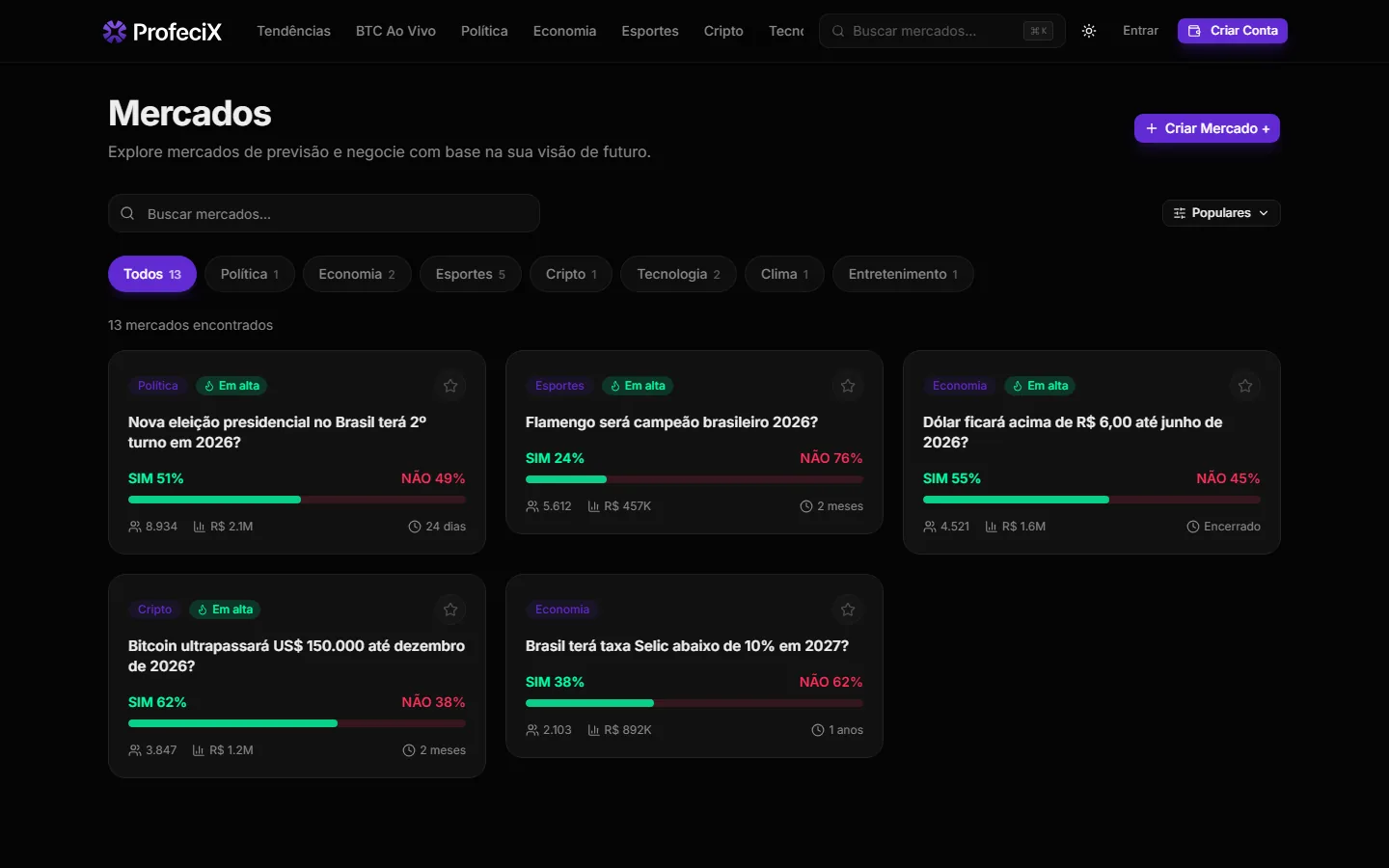The height and width of the screenshot is (868, 1389).
Task: Open Esportes in the top navigation
Action: (650, 31)
